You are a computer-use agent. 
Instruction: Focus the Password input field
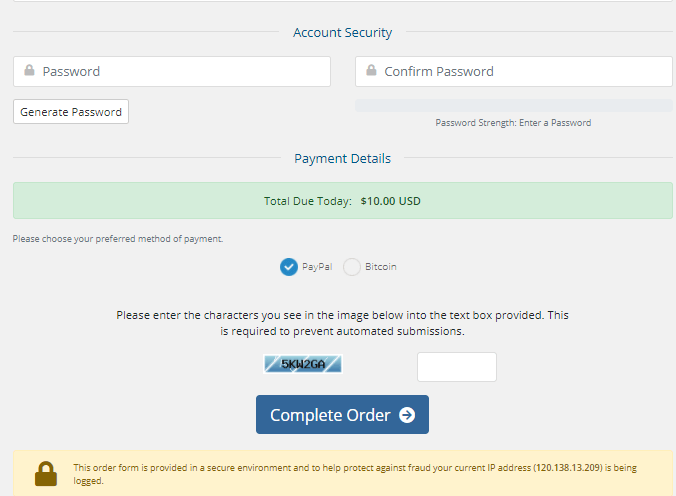click(172, 72)
